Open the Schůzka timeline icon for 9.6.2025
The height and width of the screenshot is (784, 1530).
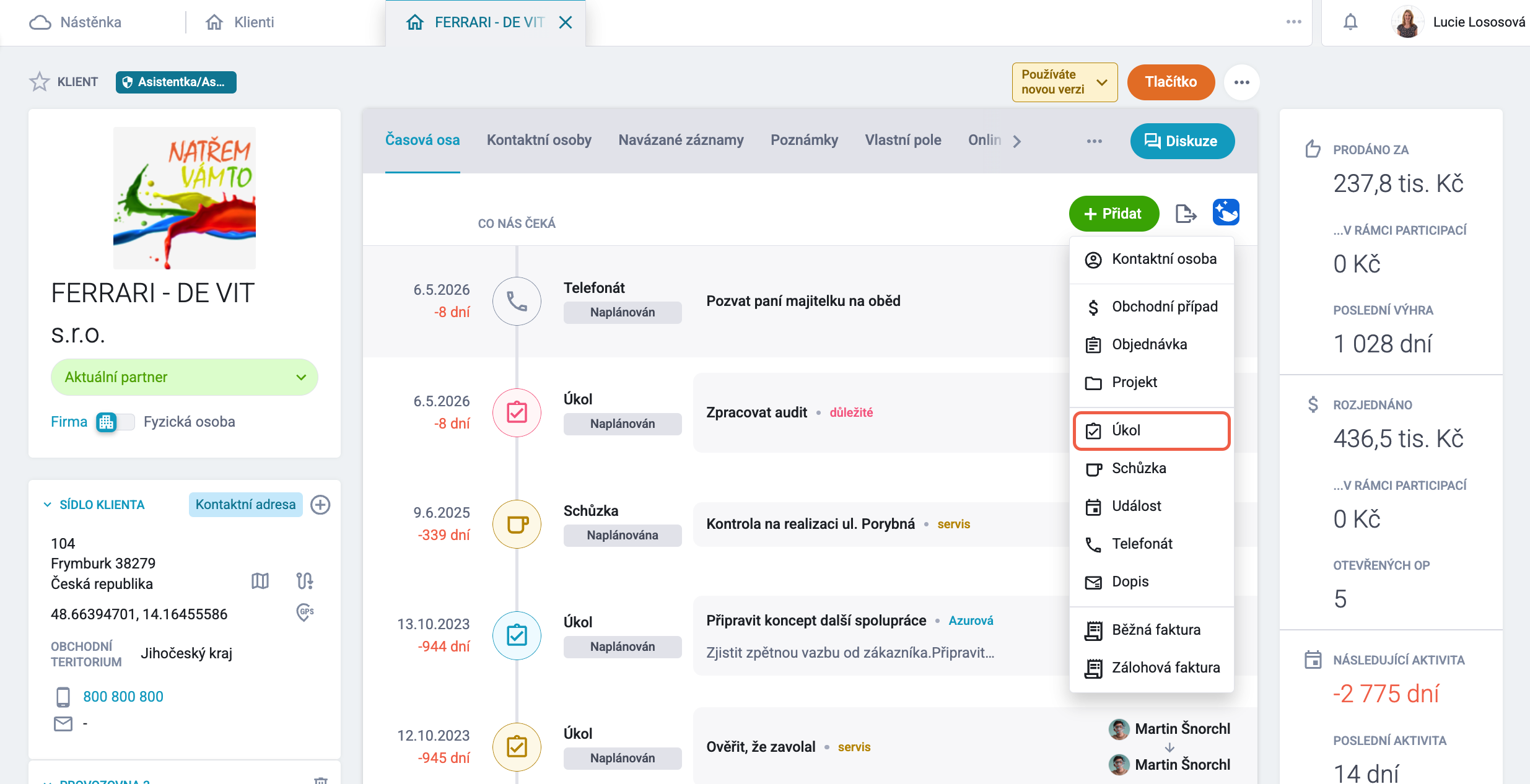tap(517, 524)
